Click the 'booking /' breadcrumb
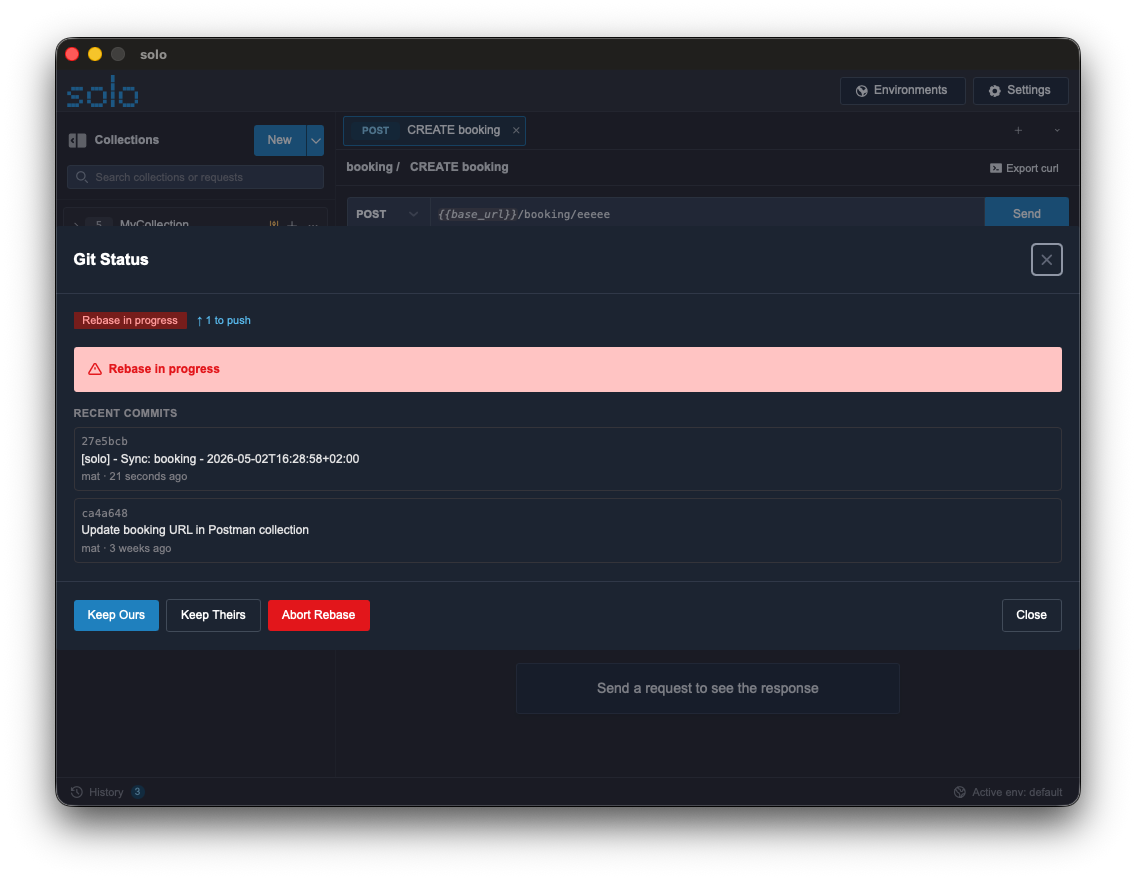 (x=373, y=167)
